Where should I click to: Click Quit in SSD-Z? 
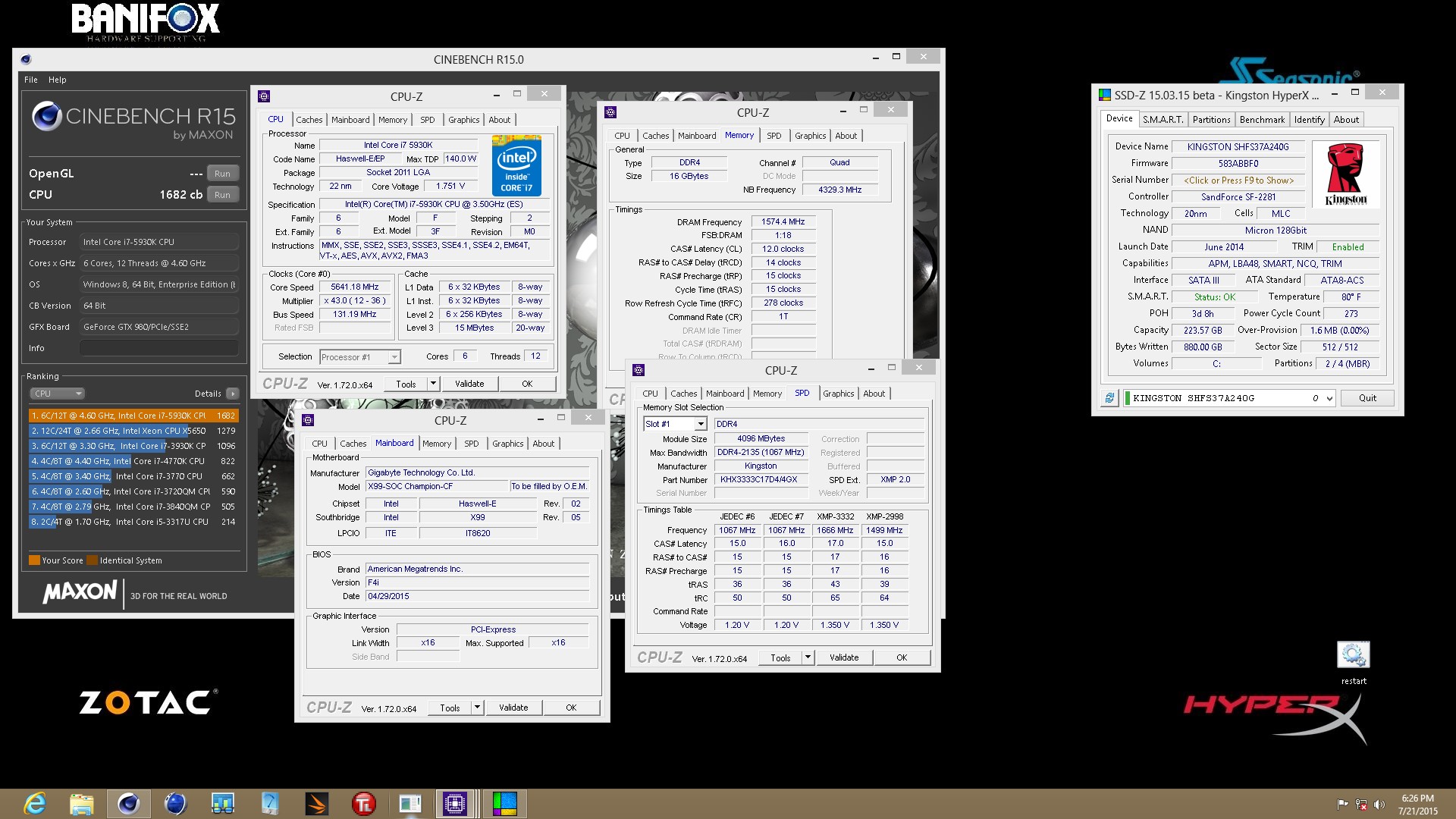pyautogui.click(x=1367, y=398)
